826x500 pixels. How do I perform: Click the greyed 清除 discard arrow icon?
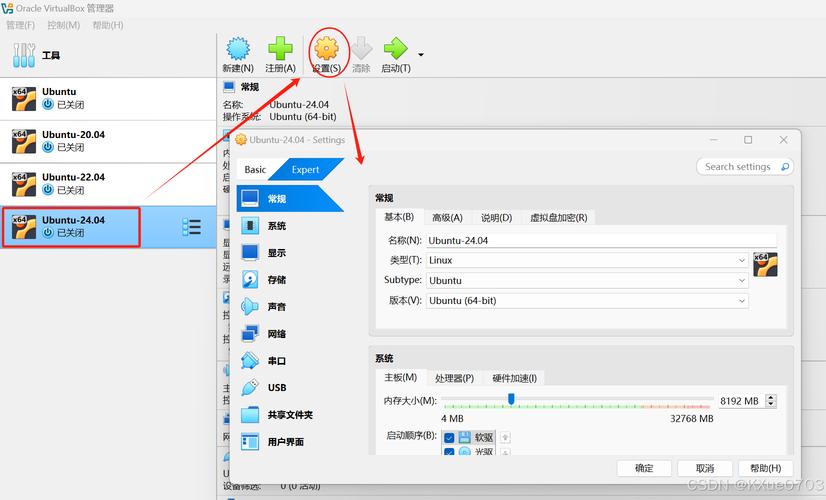click(x=361, y=48)
